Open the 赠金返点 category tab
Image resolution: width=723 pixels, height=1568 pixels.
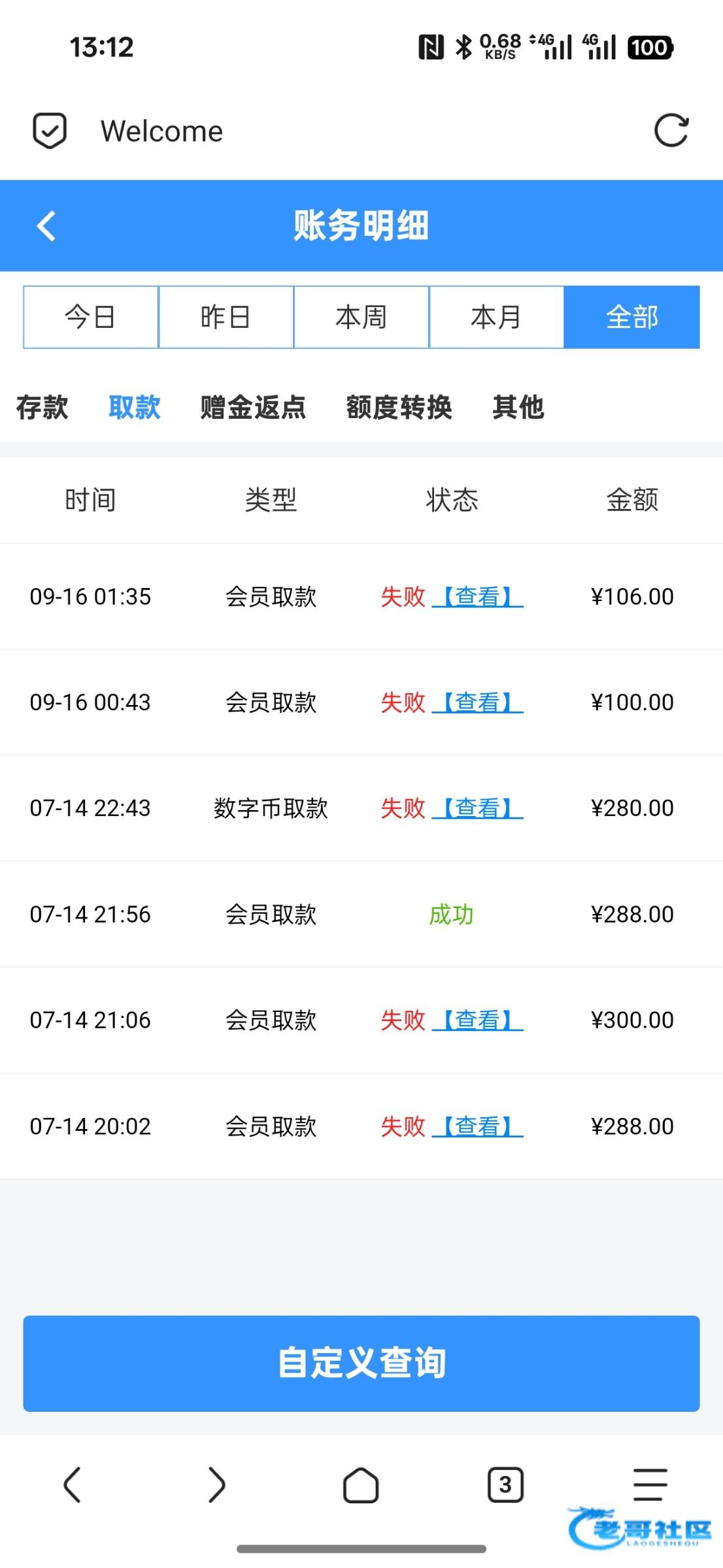coord(253,407)
